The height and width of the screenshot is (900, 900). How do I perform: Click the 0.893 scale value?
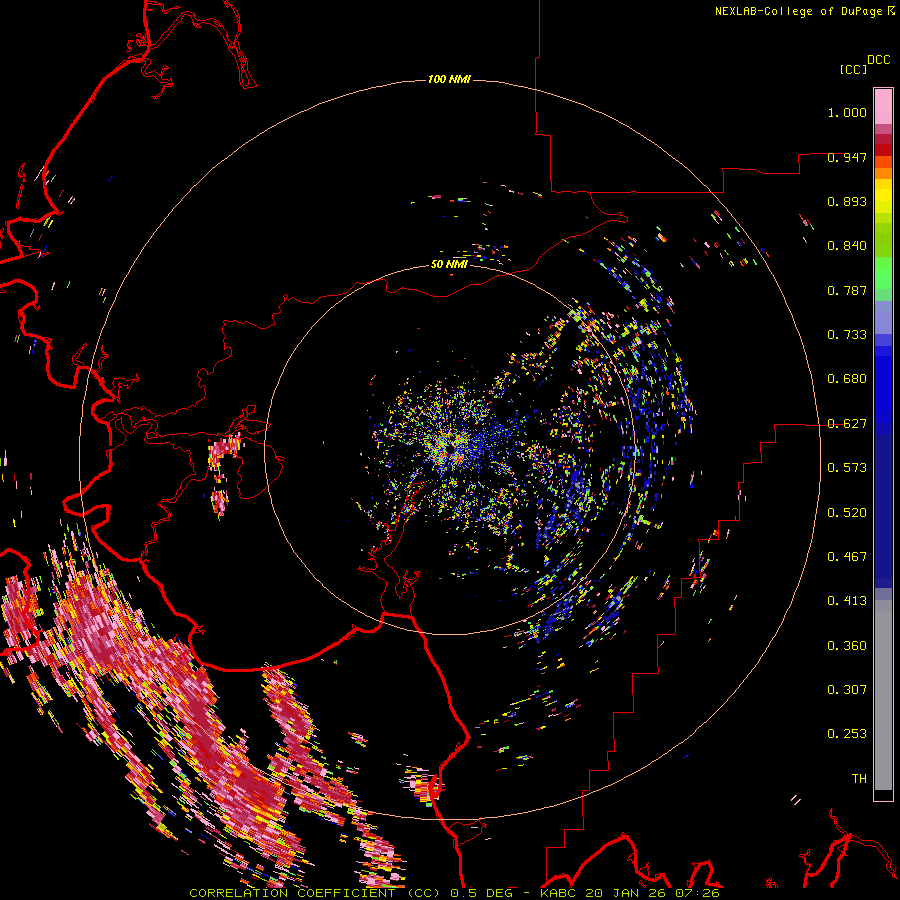click(x=847, y=201)
